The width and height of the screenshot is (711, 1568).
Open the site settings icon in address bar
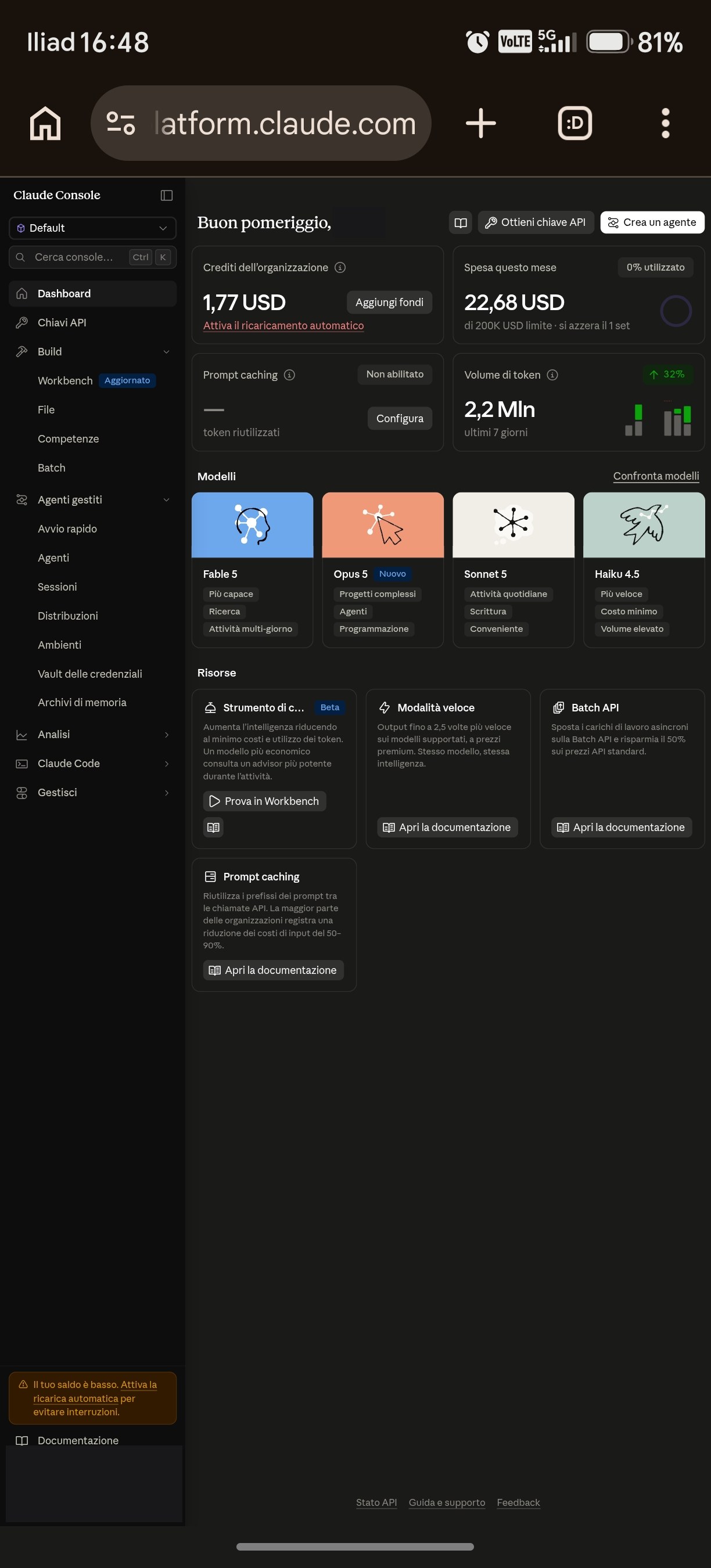tap(120, 123)
